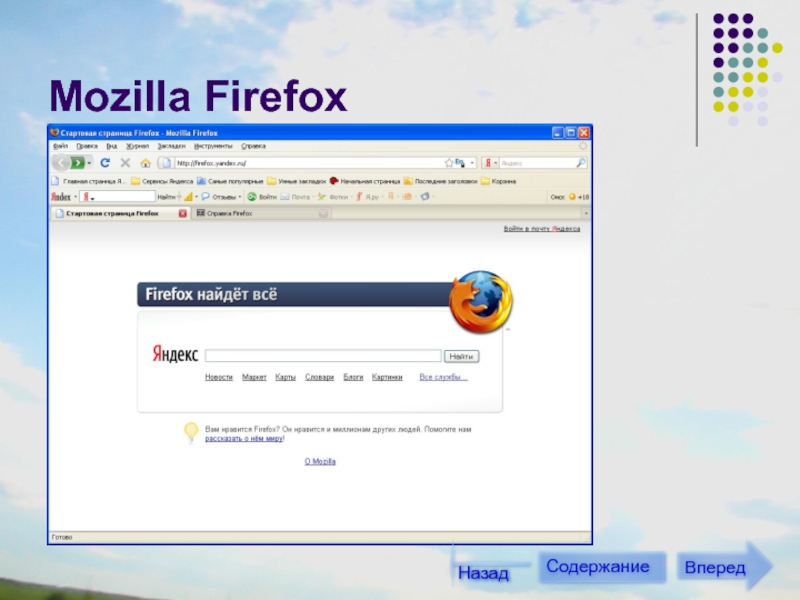Close the Стартовая страница Firefox tab

[x=182, y=213]
